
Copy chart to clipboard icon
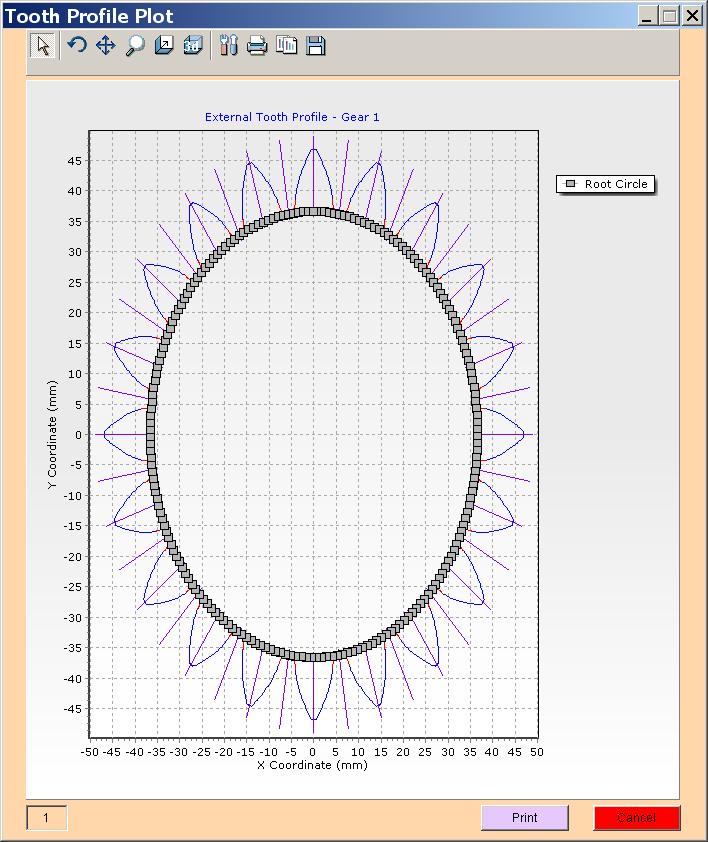click(x=286, y=45)
